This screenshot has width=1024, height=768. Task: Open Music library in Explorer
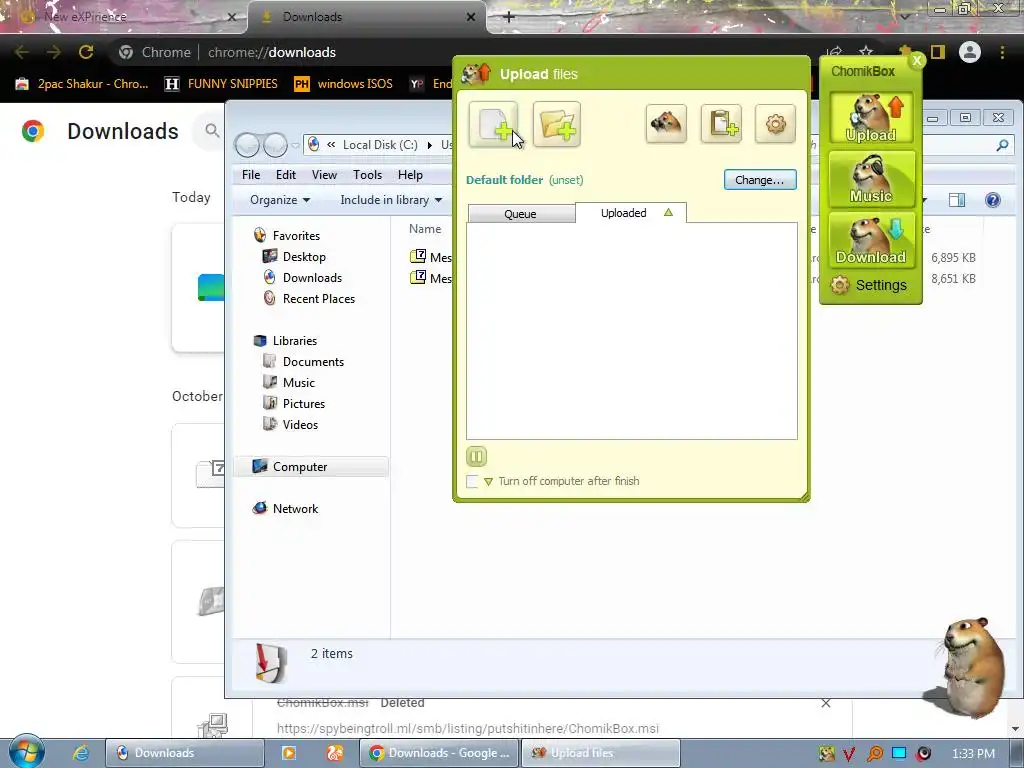click(298, 383)
